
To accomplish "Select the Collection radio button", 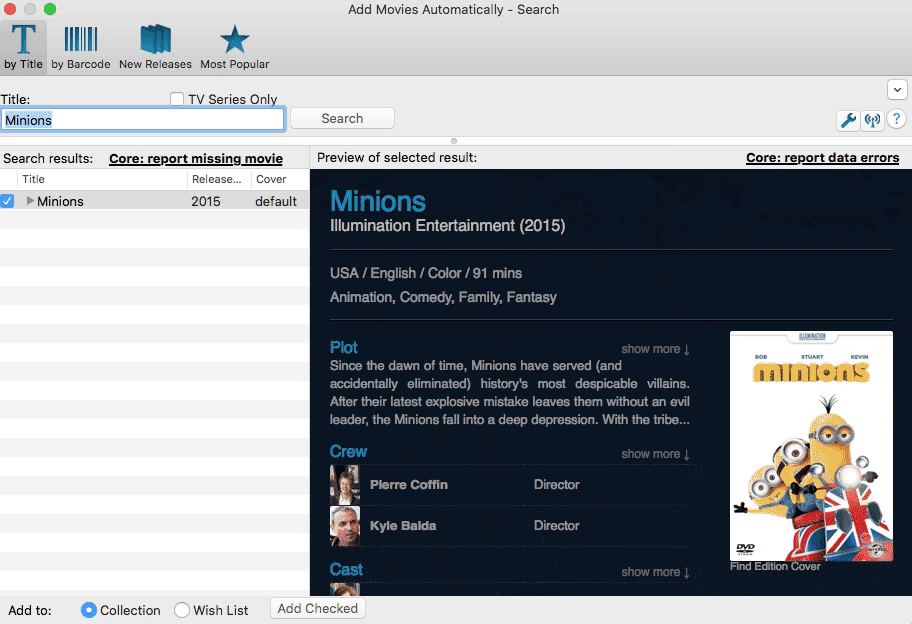I will tap(88, 609).
